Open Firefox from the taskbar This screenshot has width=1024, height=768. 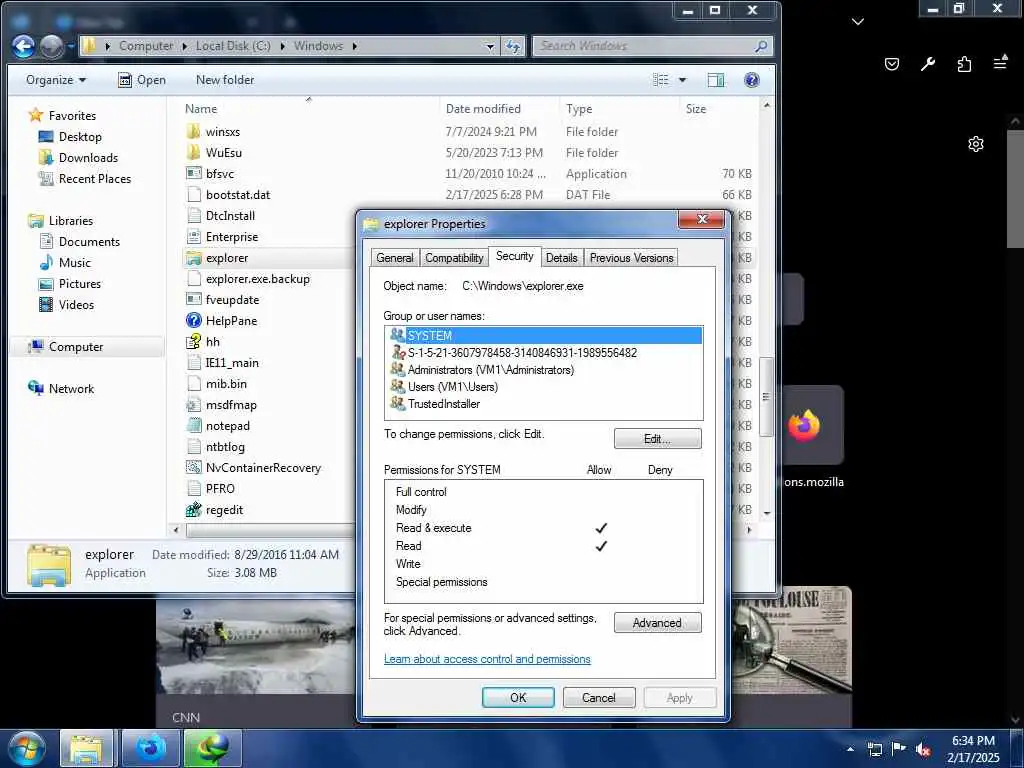tap(151, 748)
